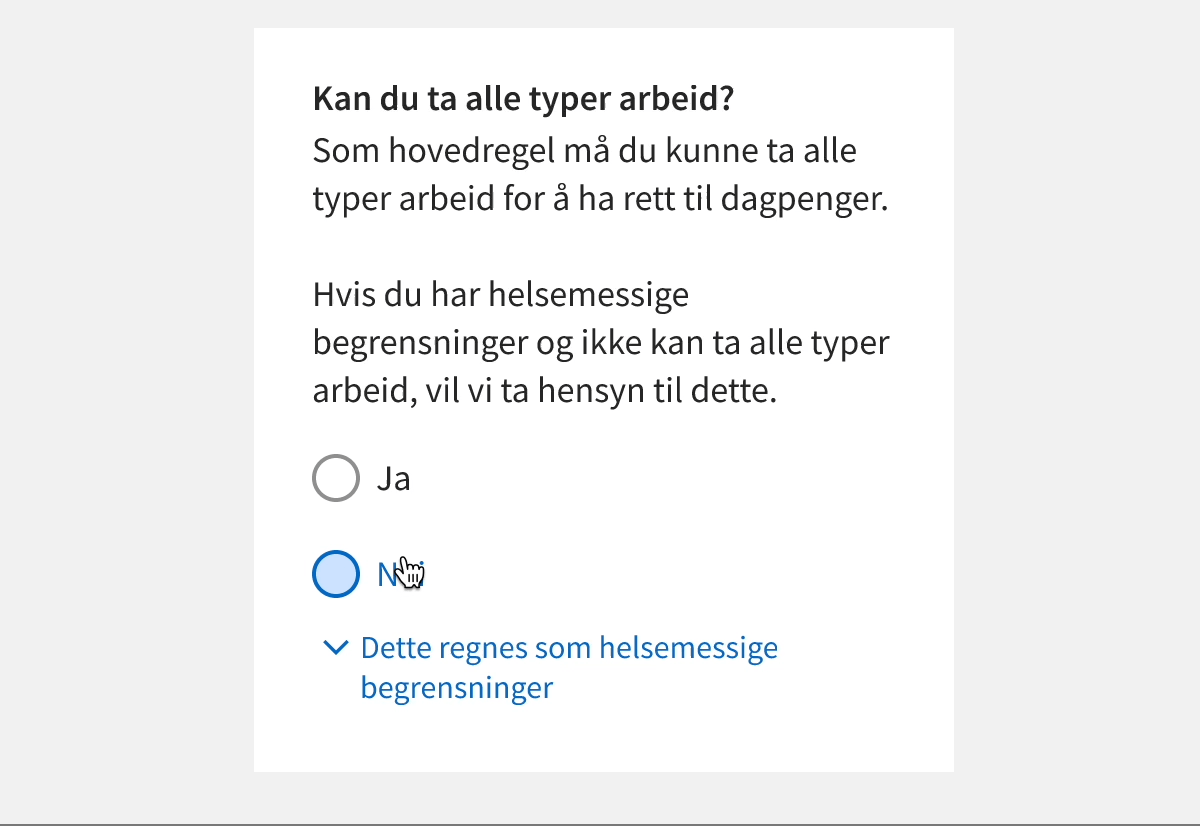
Task: Click the Nei label text
Action: (x=395, y=573)
